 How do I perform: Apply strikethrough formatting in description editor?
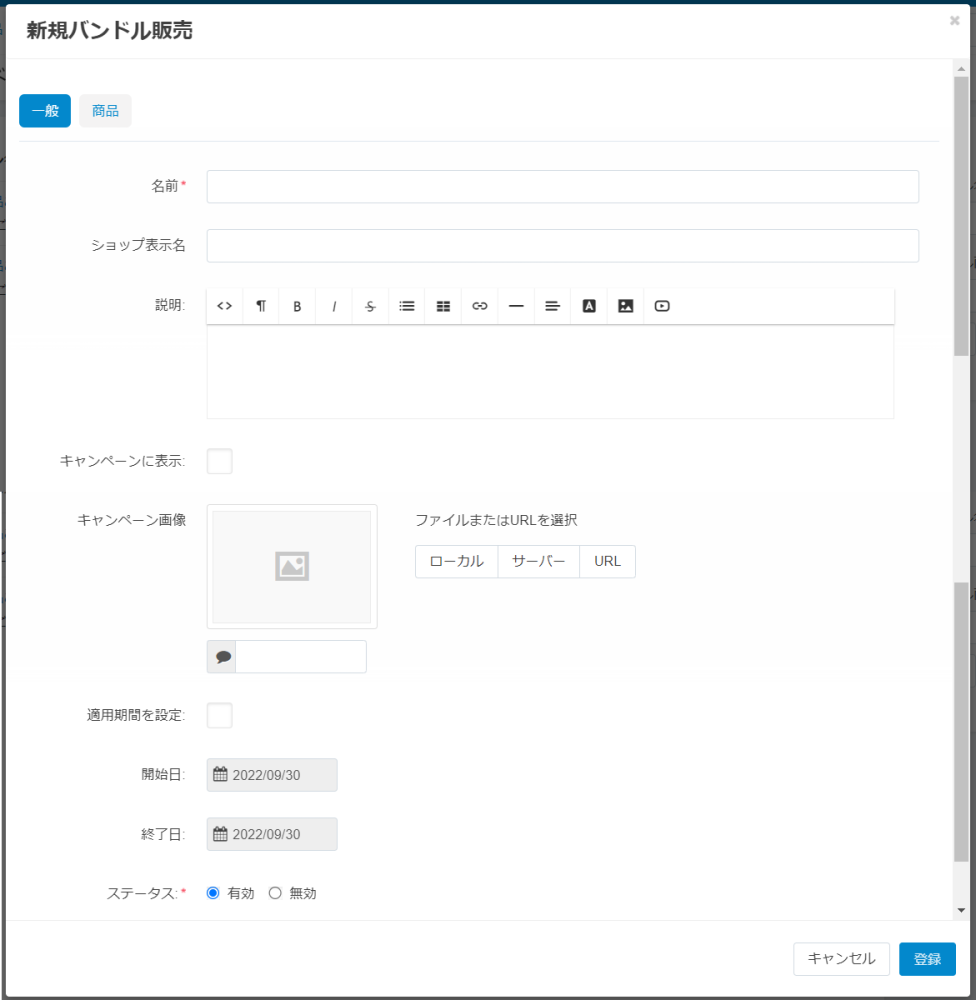click(370, 306)
